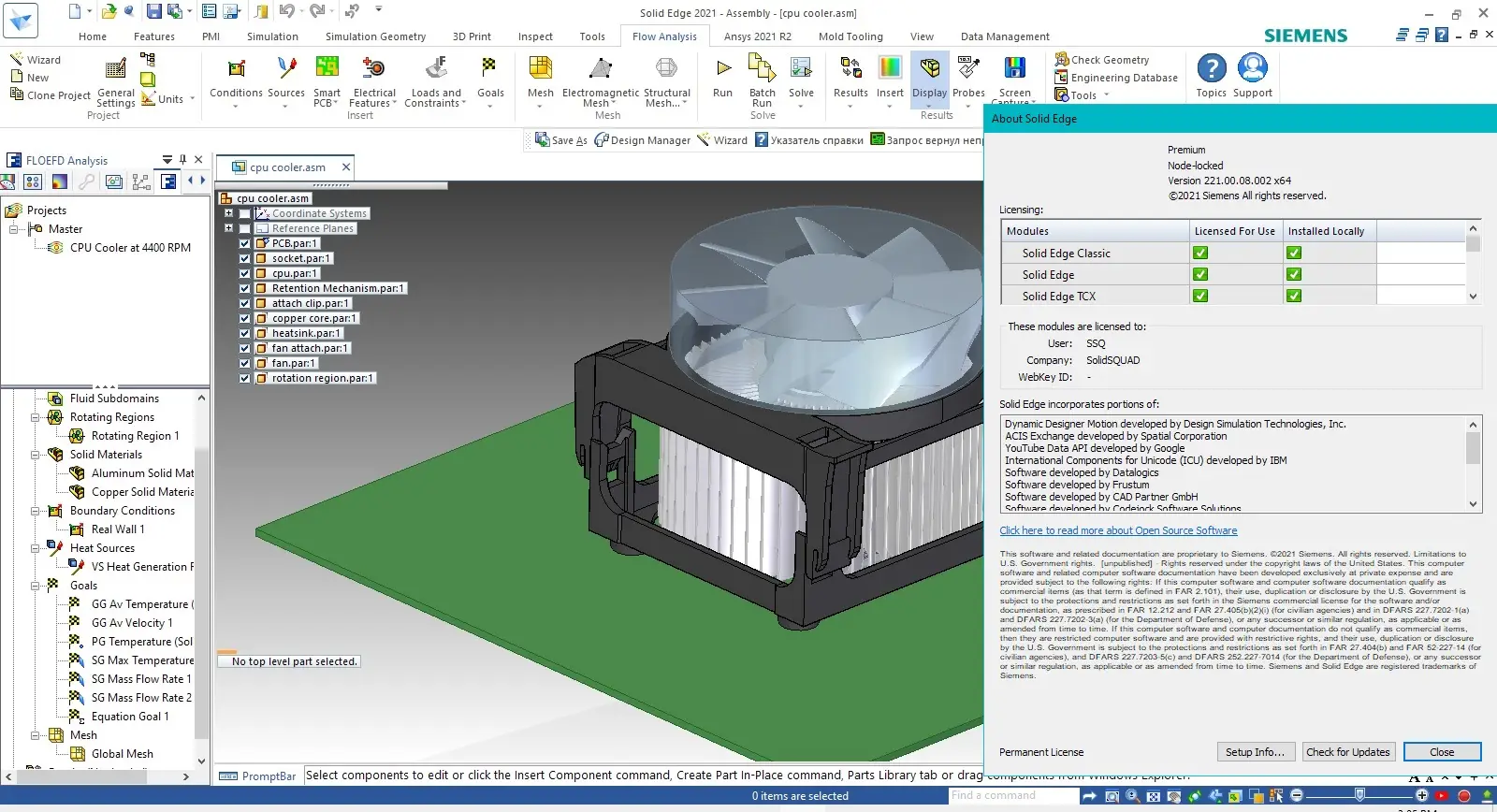Click the Screen Capture tool
1497x812 pixels.
[1014, 80]
